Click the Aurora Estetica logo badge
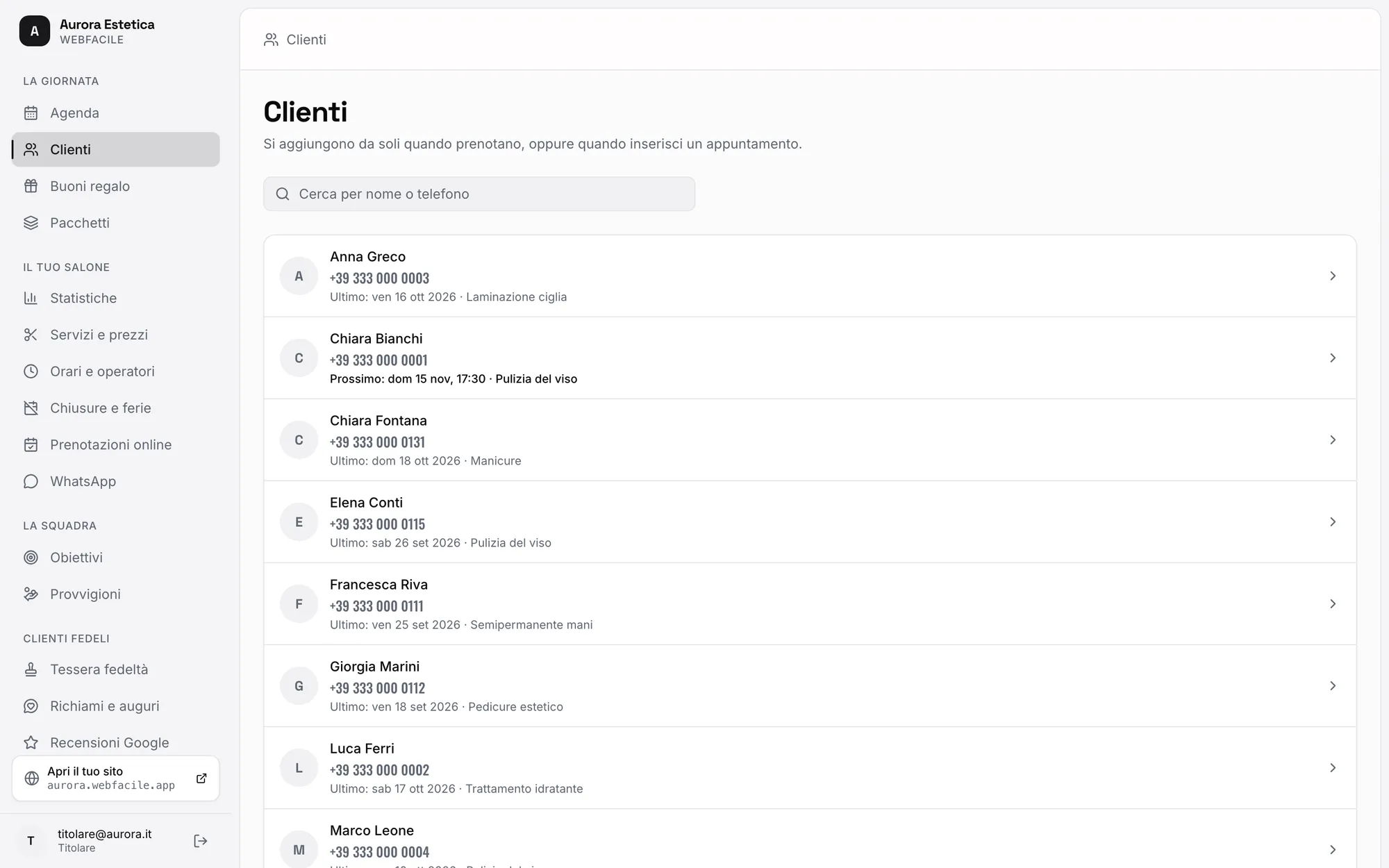The width and height of the screenshot is (1389, 868). (x=35, y=31)
